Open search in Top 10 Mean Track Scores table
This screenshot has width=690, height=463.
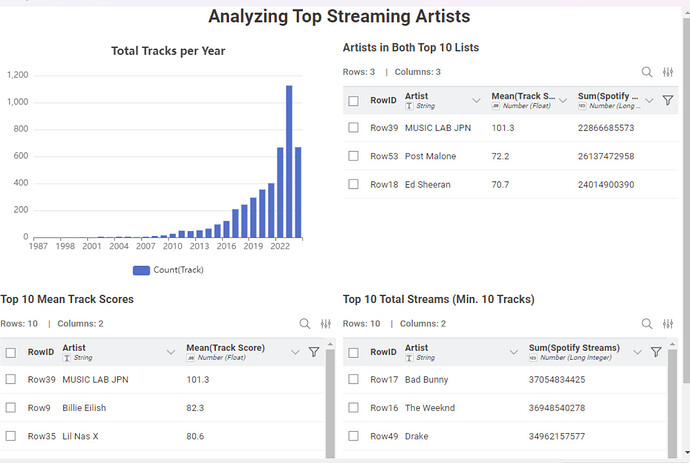305,324
